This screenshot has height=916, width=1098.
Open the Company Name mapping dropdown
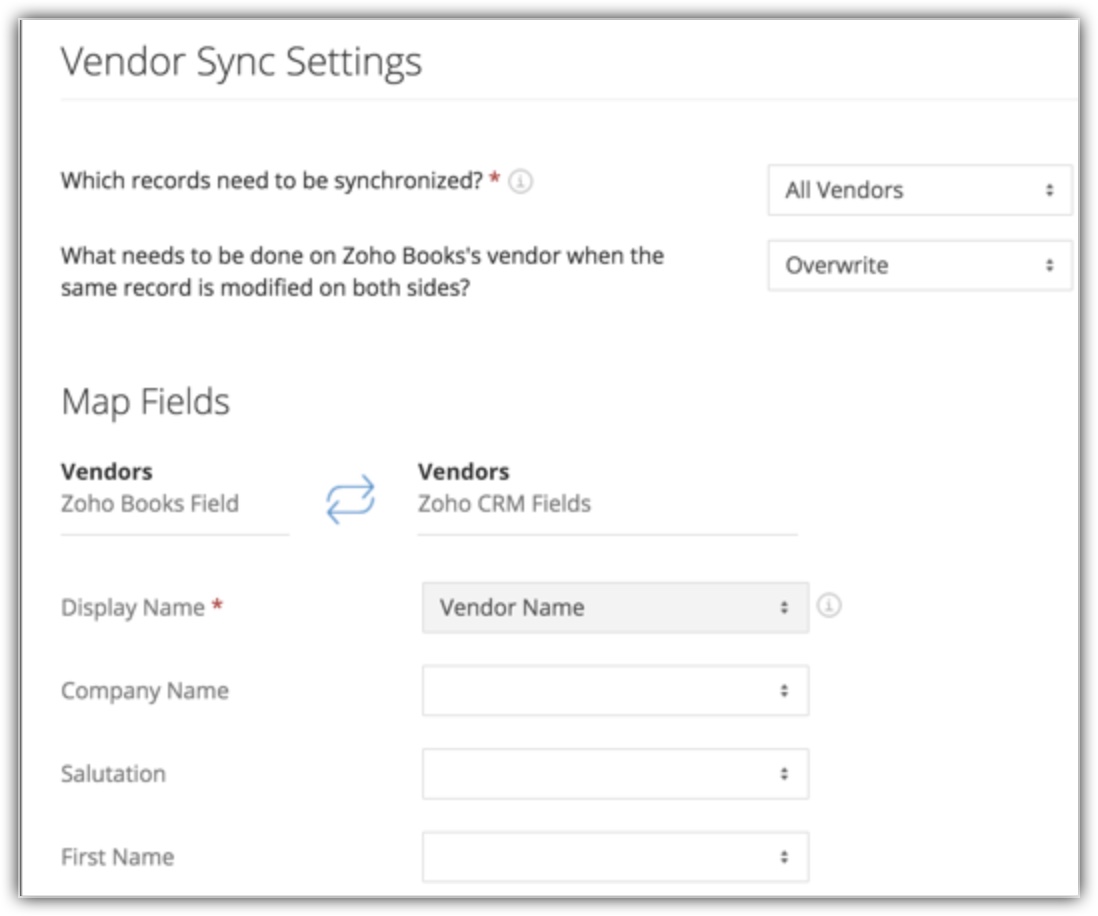tap(616, 691)
